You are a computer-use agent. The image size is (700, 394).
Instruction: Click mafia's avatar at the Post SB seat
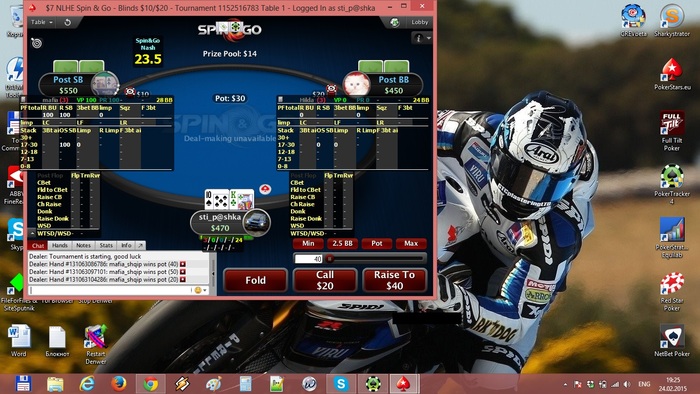(x=105, y=84)
